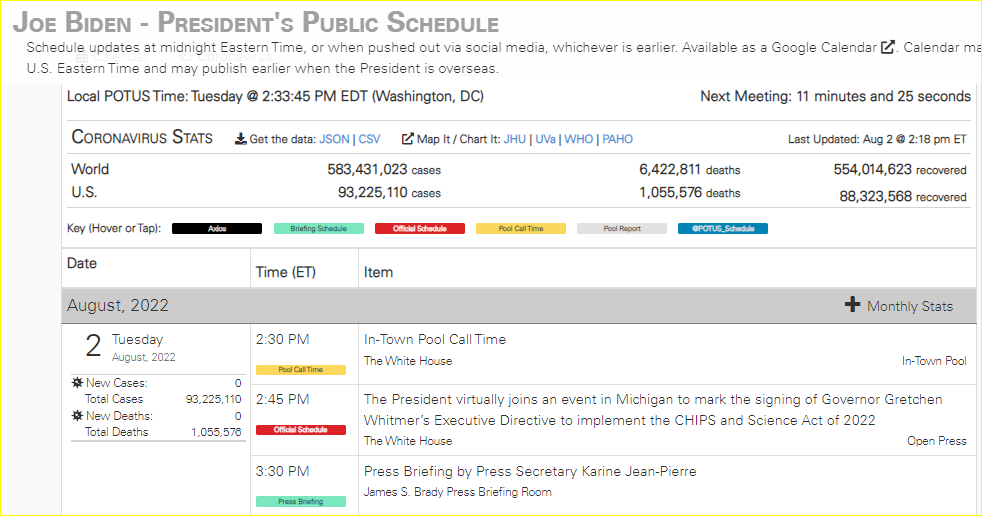
Task: Tap the blue @POTUS_Schedule key swatch
Action: pos(722,228)
